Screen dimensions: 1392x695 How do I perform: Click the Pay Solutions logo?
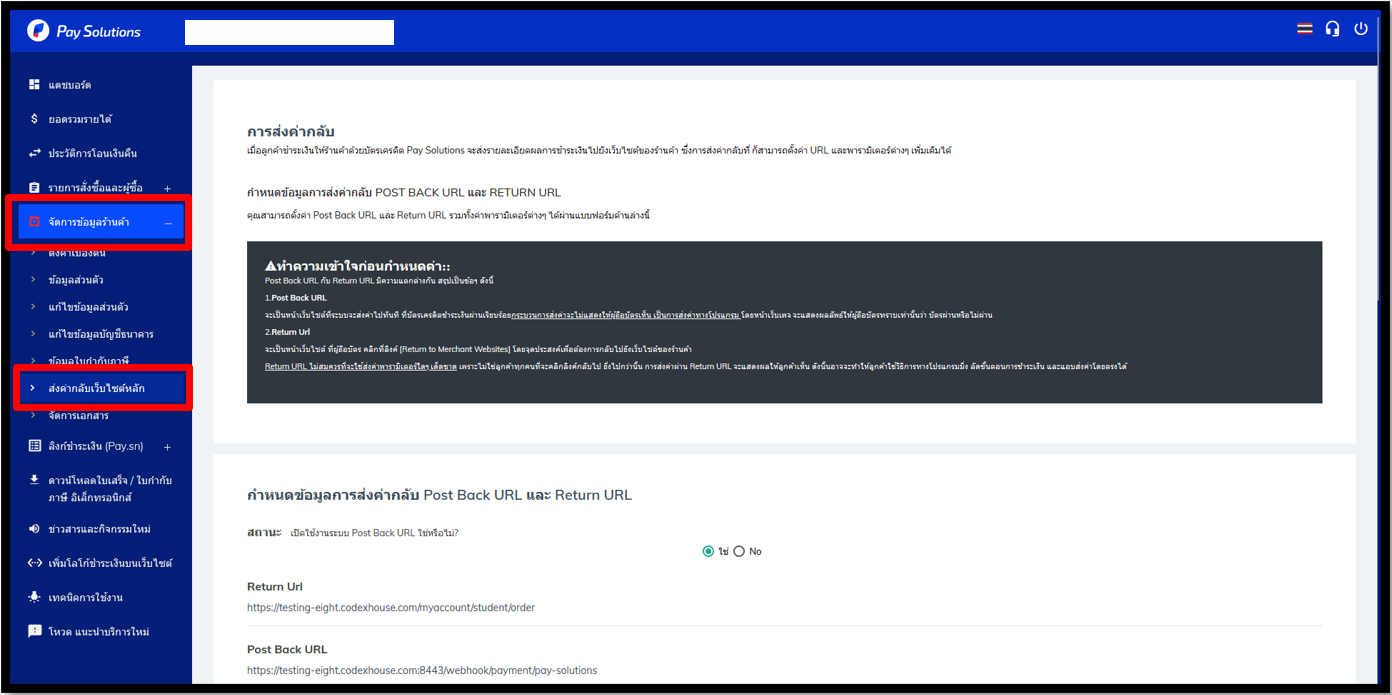[84, 31]
